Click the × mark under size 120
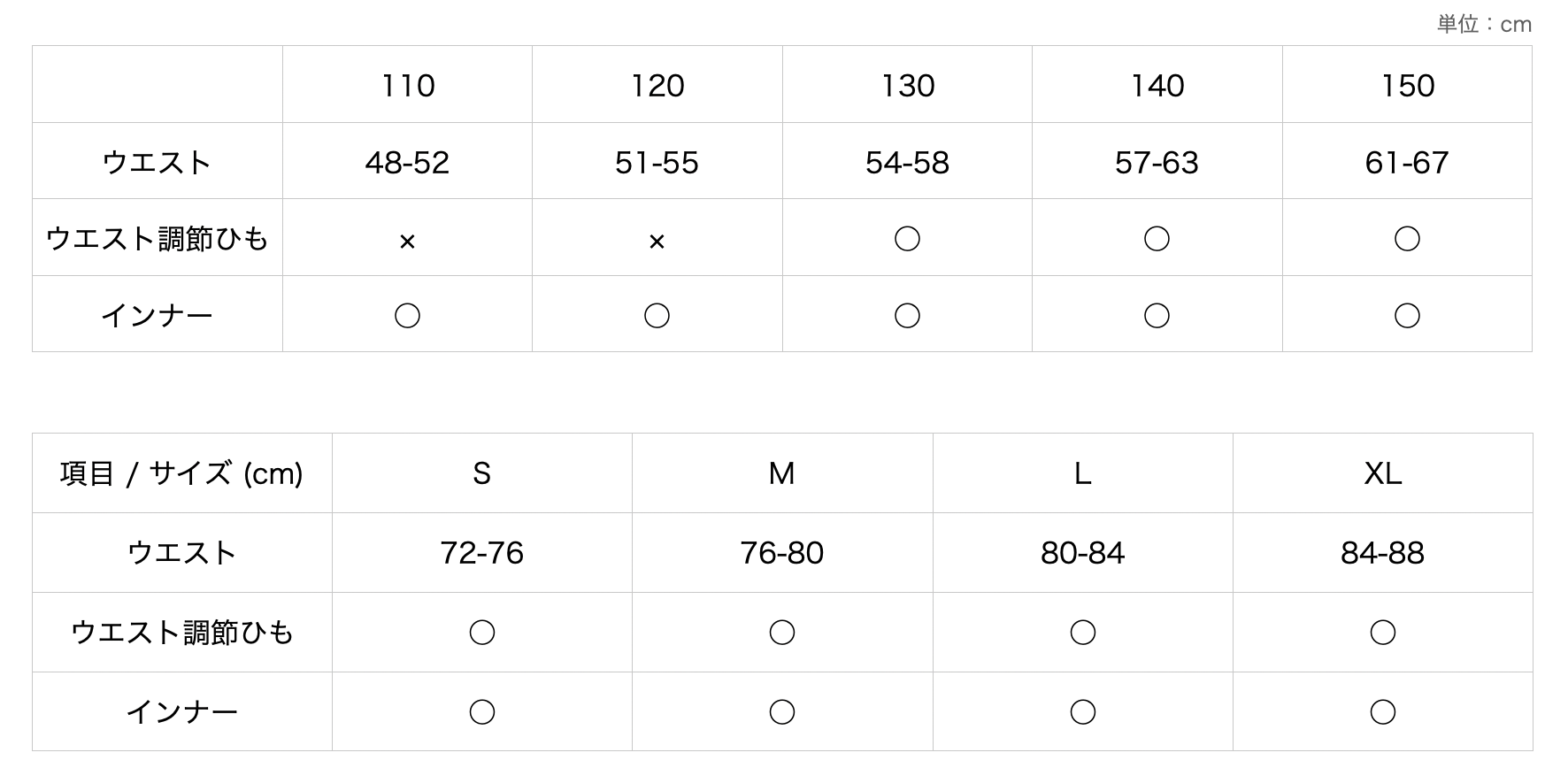This screenshot has height=768, width=1568. (x=657, y=241)
